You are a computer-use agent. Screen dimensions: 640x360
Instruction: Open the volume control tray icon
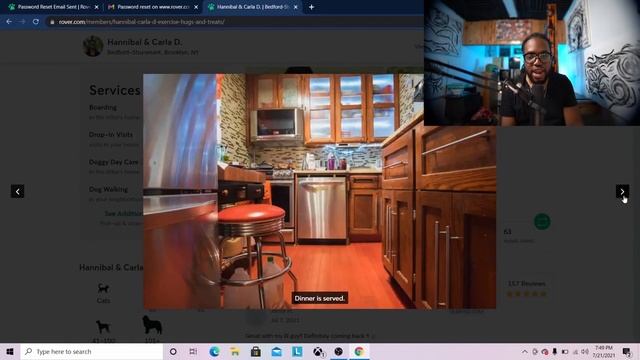[585, 351]
